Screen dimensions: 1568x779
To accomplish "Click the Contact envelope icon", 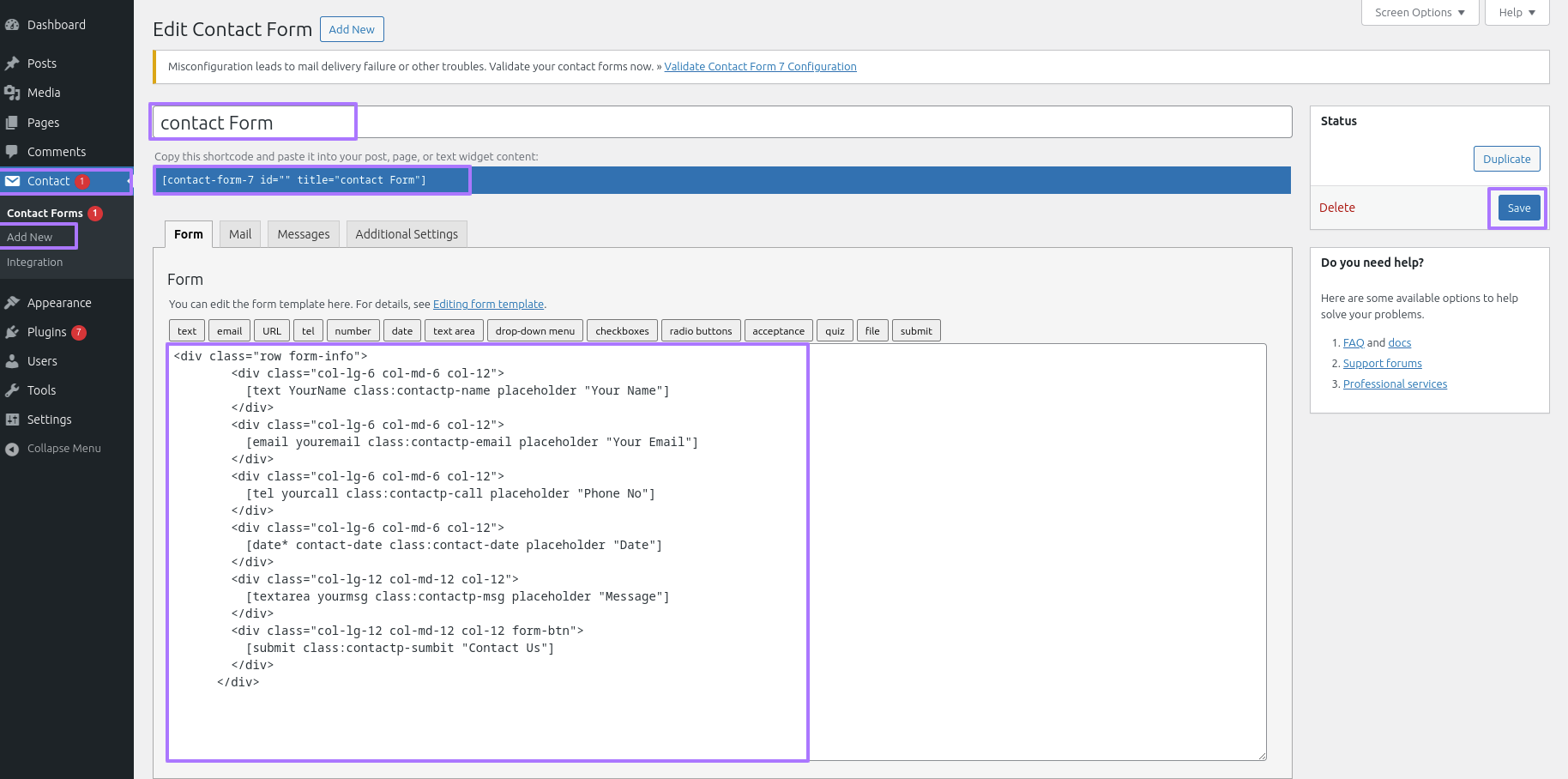I will tap(12, 181).
